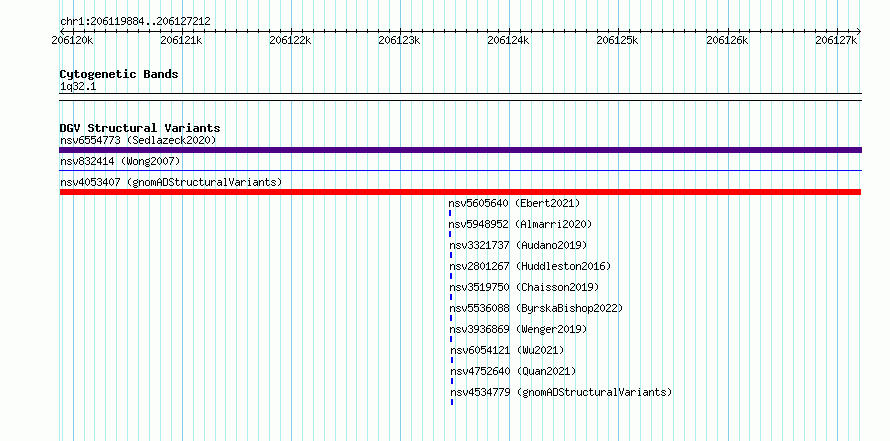Click blue marker under nsv6054121 Wu2021
The image size is (890, 441).
(452, 360)
